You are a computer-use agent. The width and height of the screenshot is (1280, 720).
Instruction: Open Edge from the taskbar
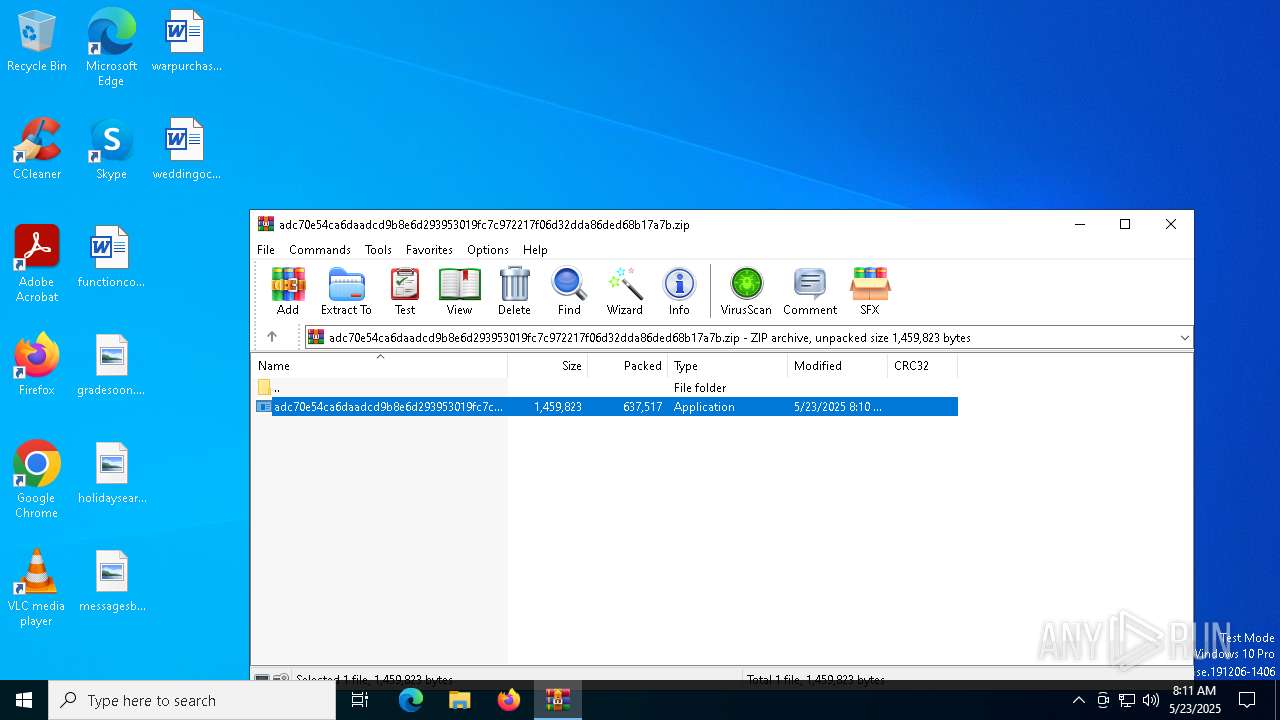[x=411, y=700]
